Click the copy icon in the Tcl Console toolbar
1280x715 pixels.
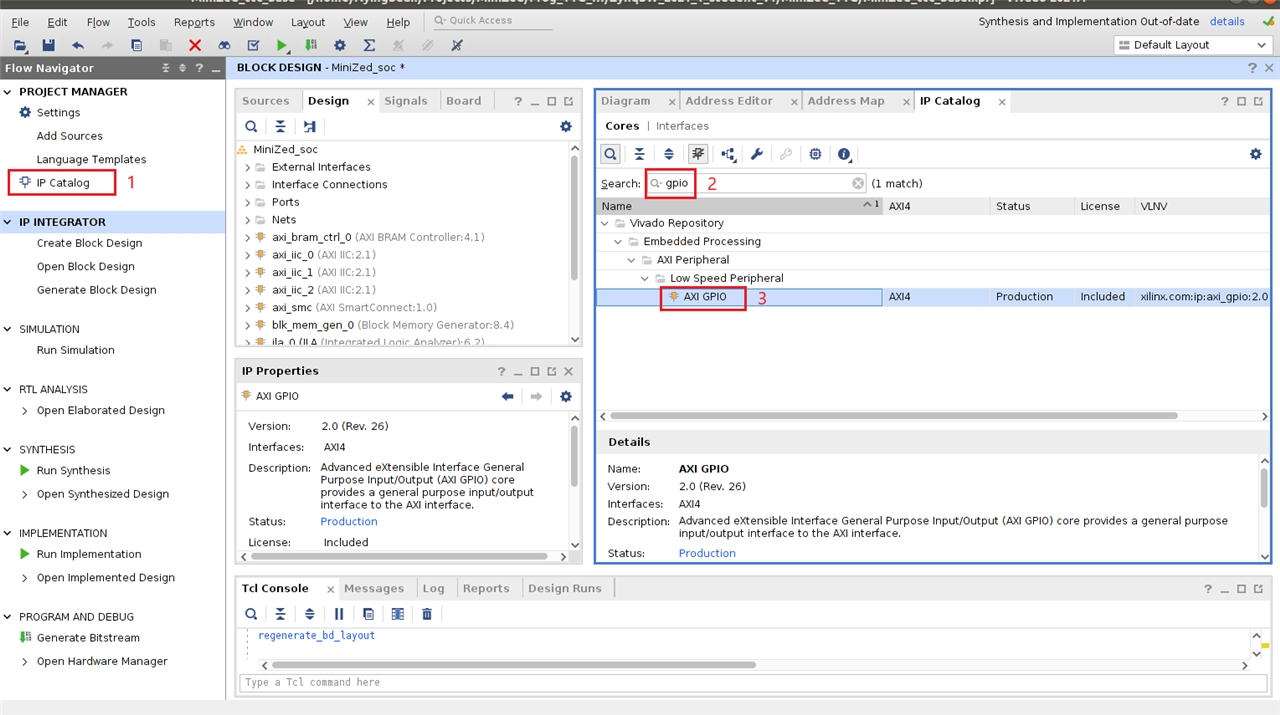point(368,614)
